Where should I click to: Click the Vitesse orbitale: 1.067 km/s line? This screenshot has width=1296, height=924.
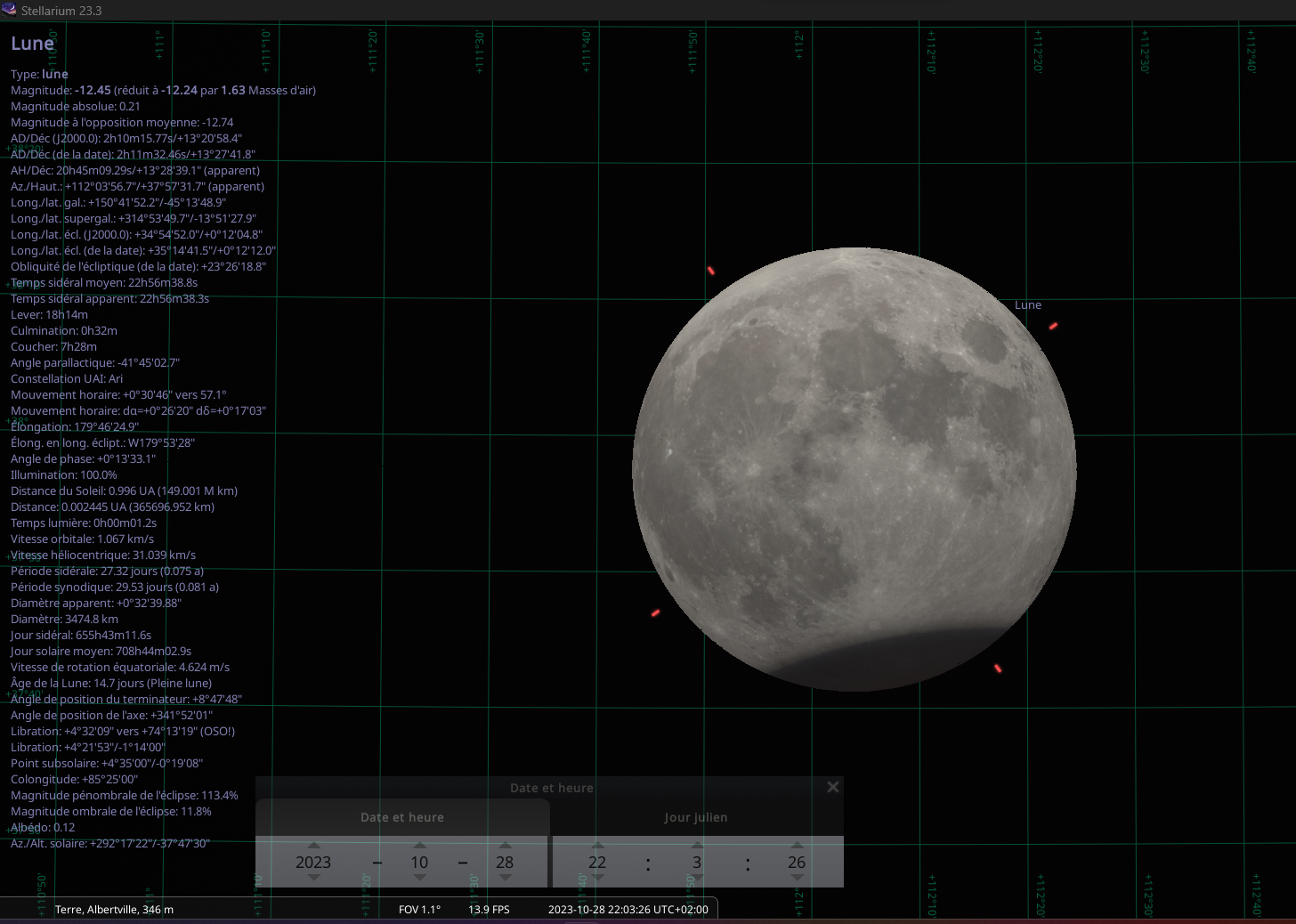click(x=82, y=539)
